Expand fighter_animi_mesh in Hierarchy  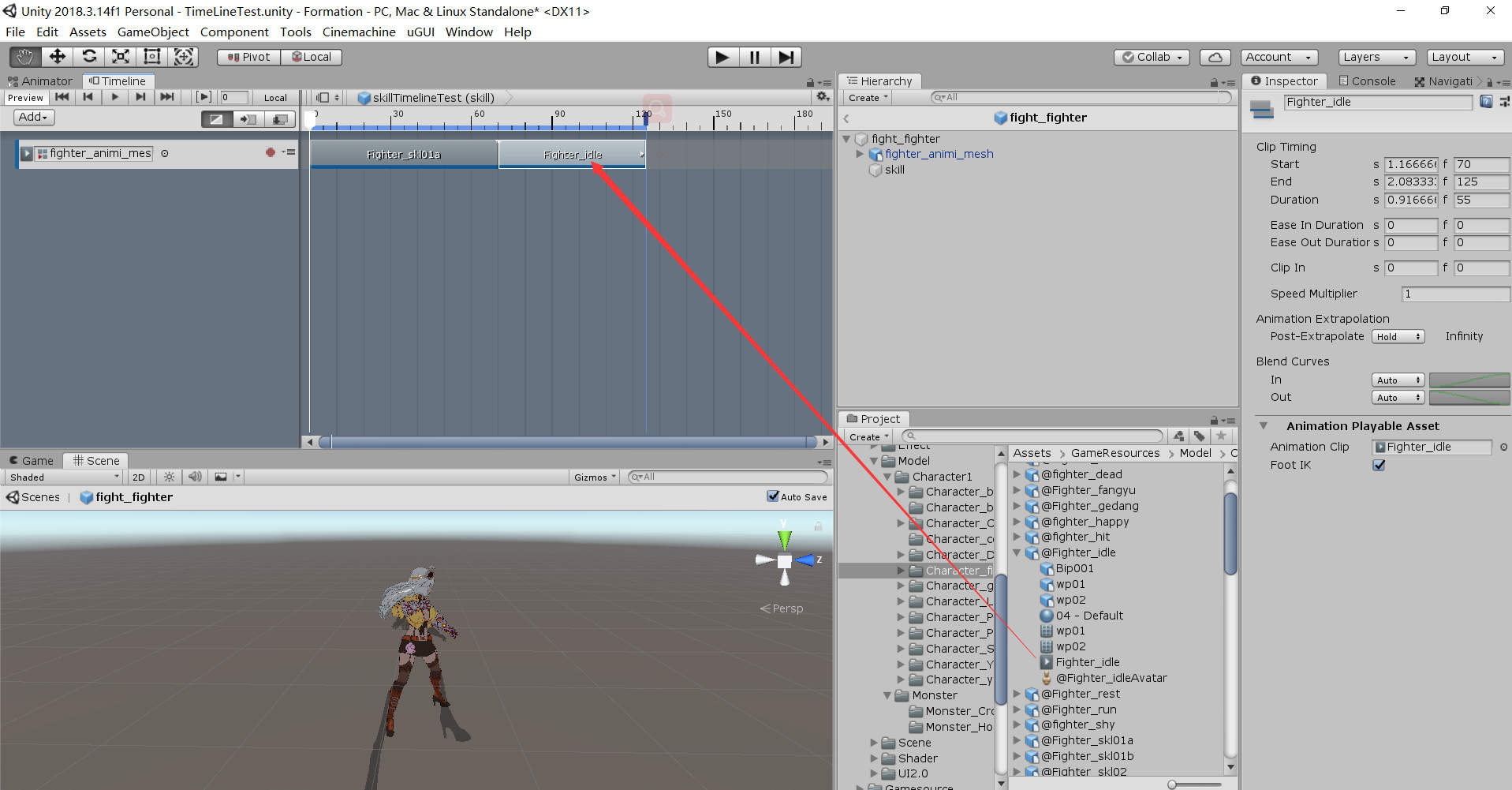tap(861, 154)
